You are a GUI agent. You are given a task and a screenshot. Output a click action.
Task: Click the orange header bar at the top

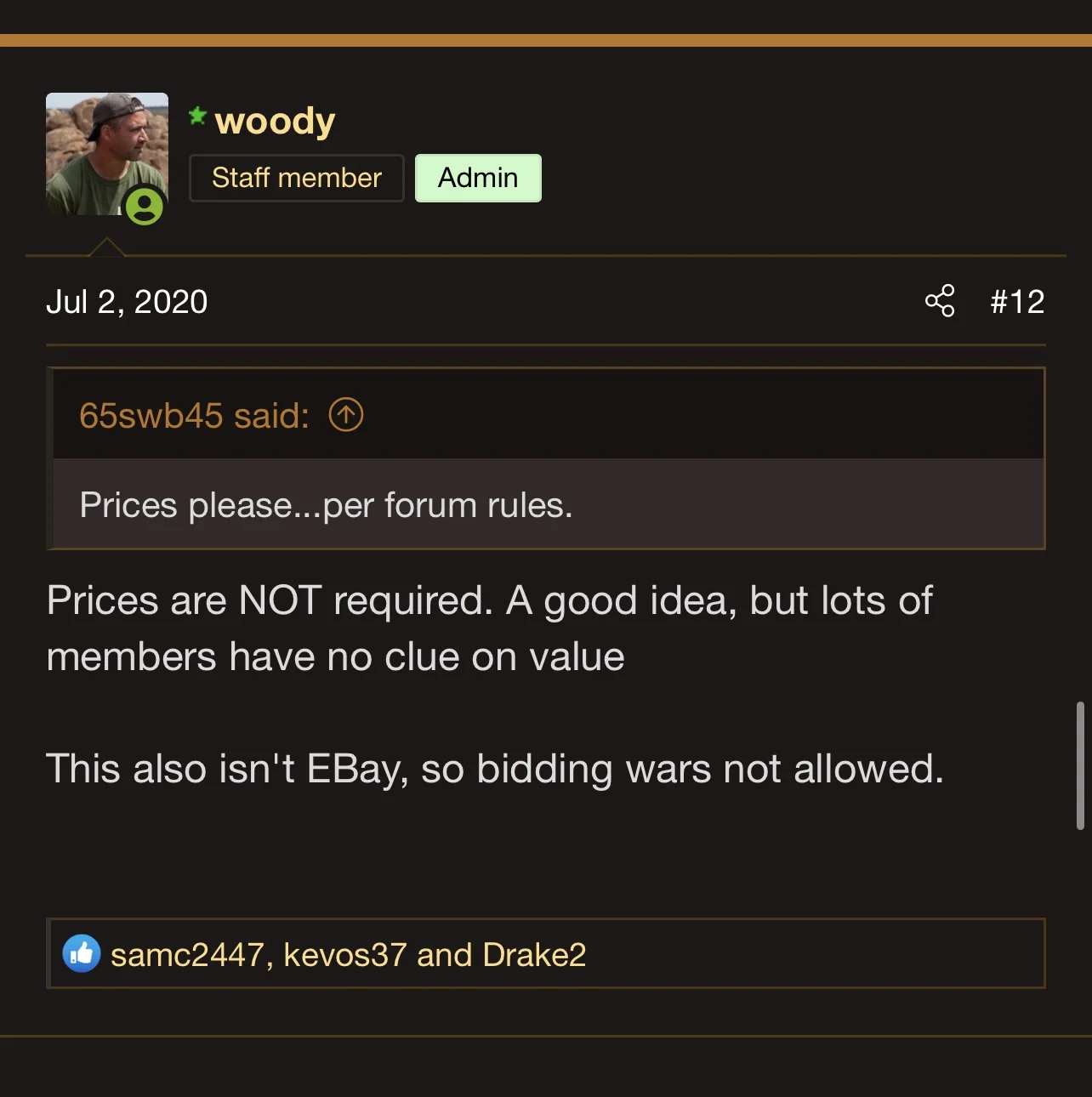click(x=546, y=40)
